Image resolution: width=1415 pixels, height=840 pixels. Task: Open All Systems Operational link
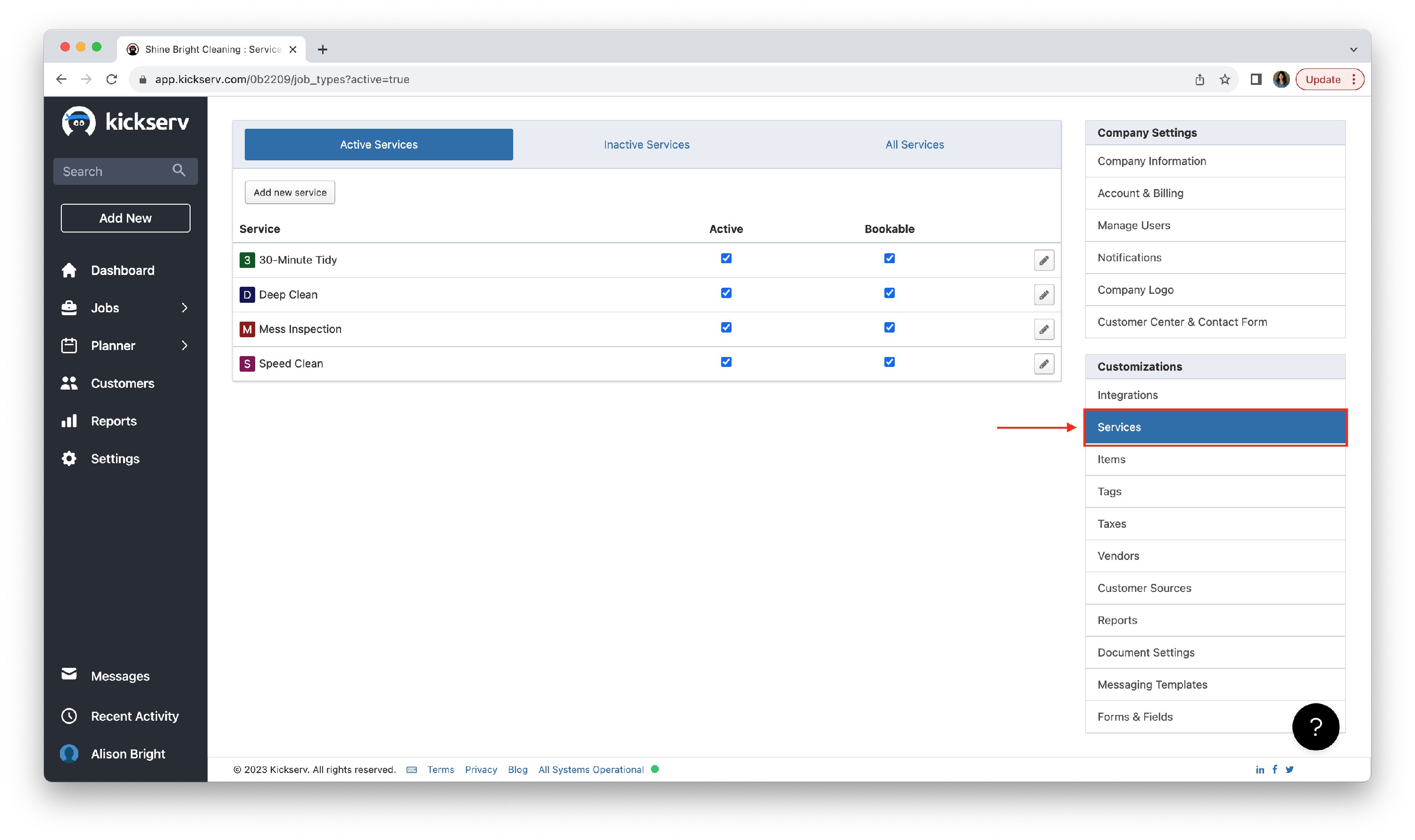(591, 769)
